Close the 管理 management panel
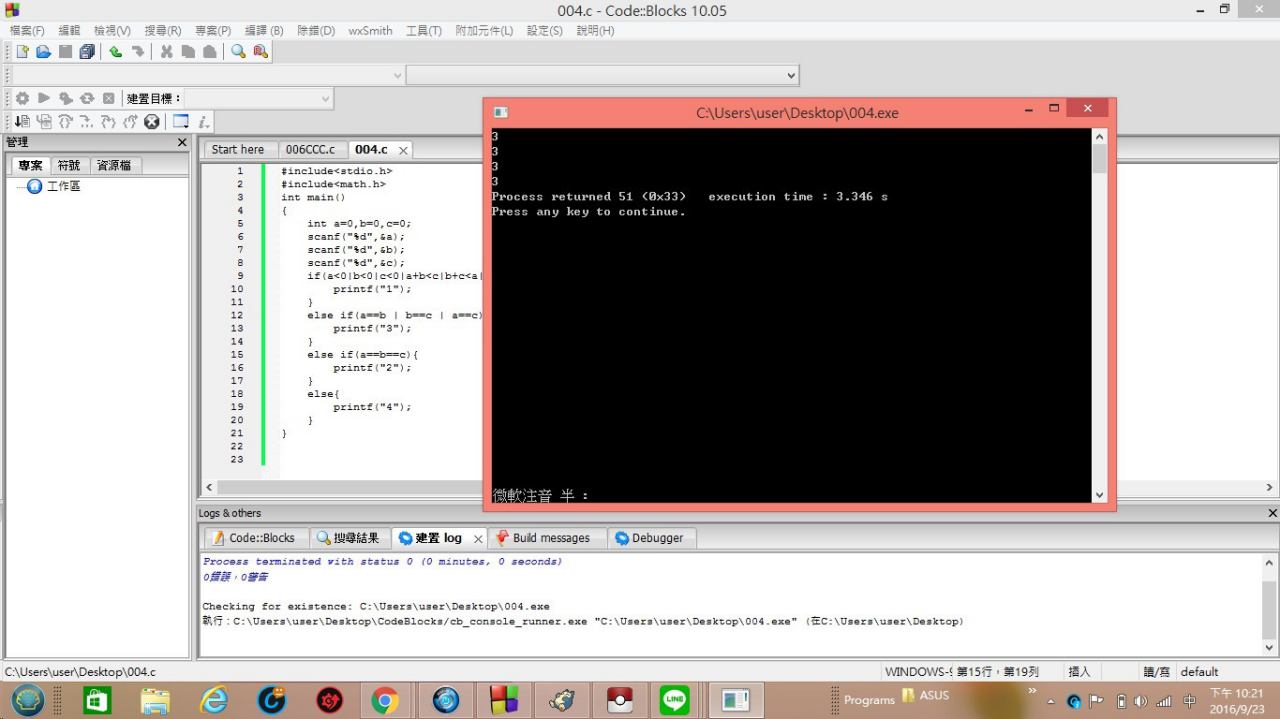 tap(182, 143)
